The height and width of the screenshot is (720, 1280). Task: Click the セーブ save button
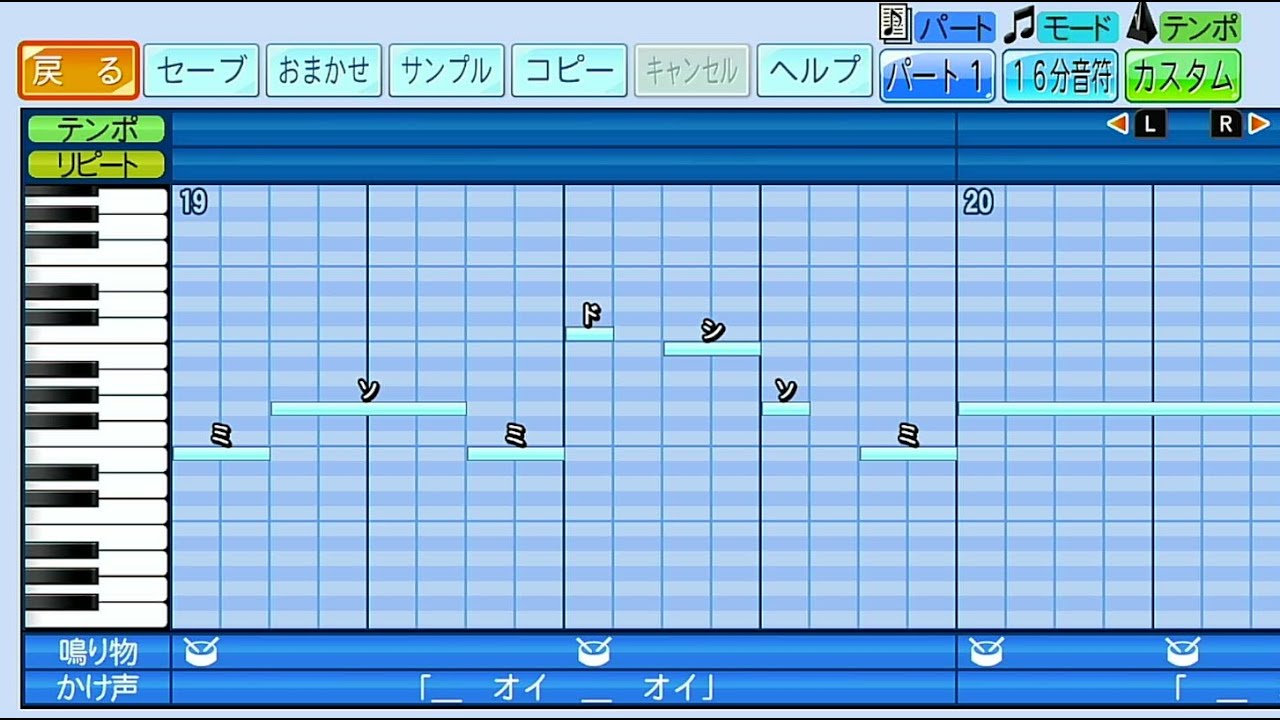pos(201,71)
